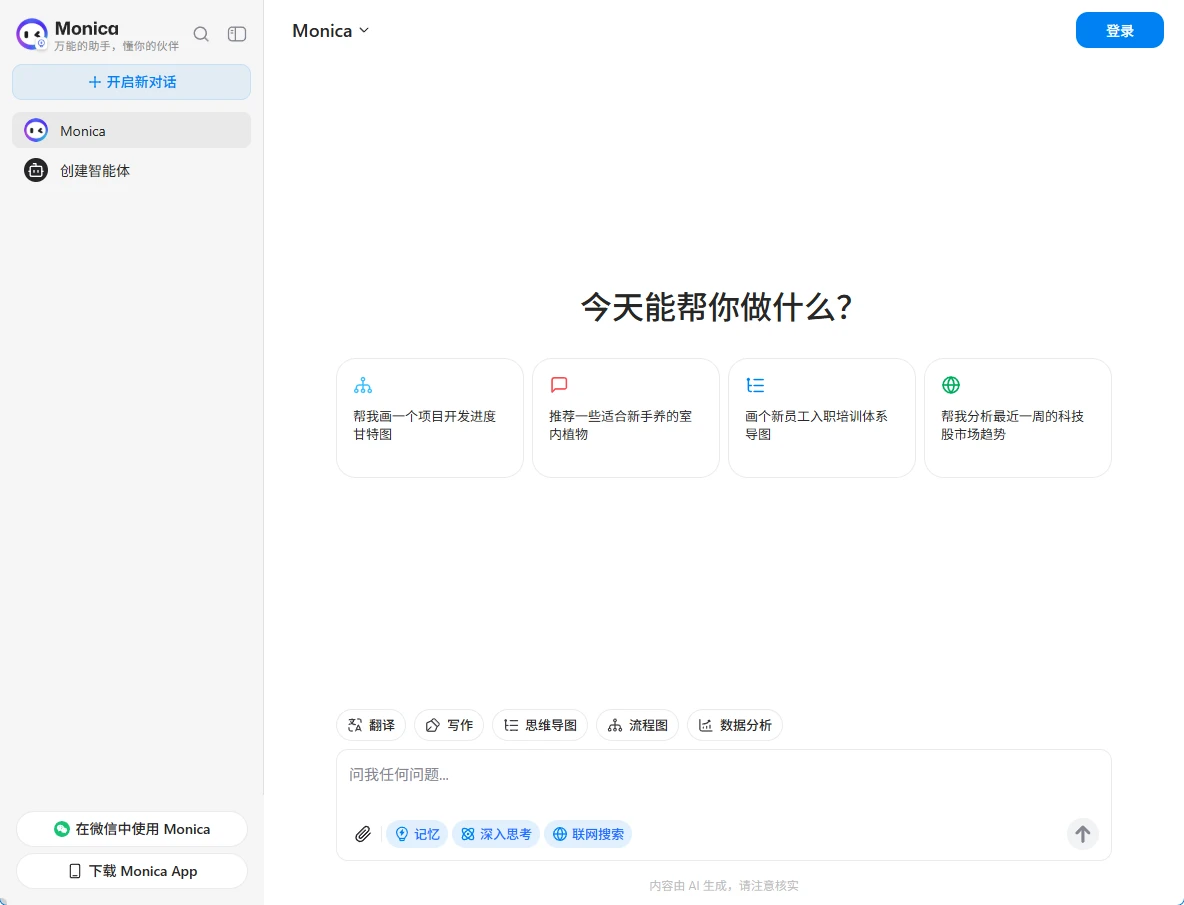Toggle the 联网搜索 web search option

point(588,834)
